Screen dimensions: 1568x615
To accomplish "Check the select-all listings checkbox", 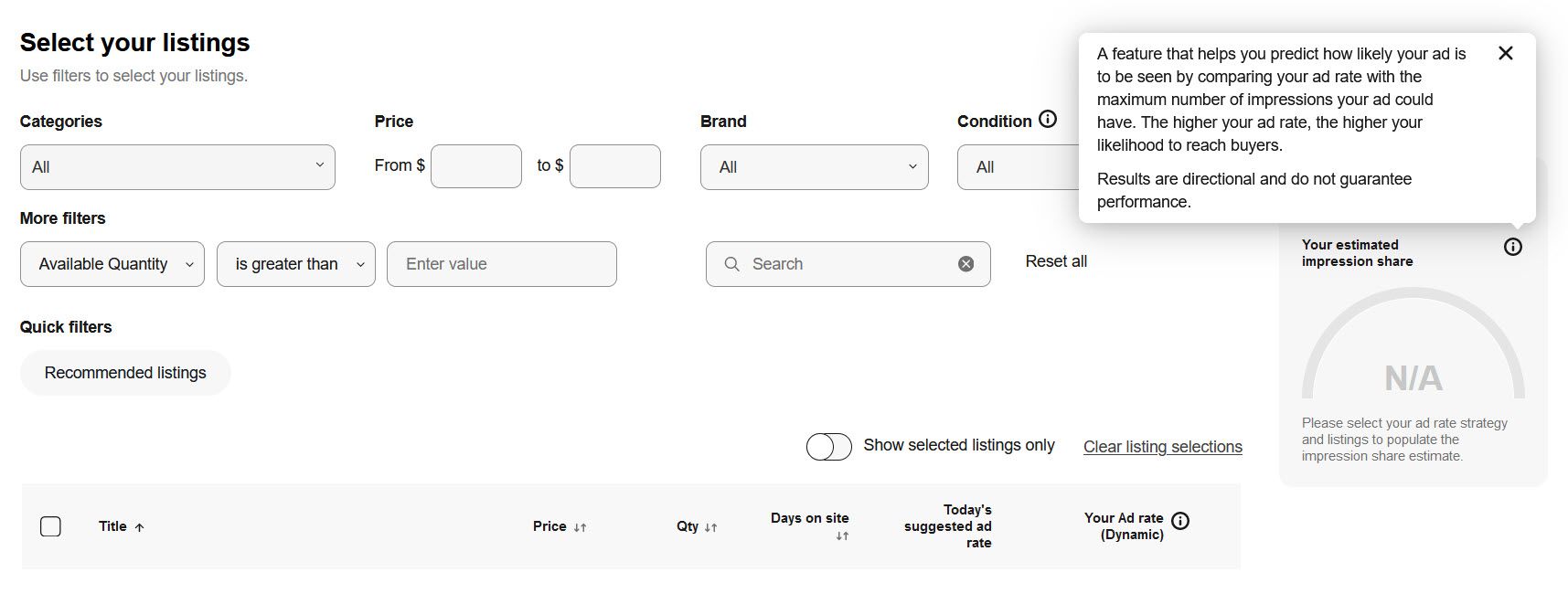I will [51, 526].
